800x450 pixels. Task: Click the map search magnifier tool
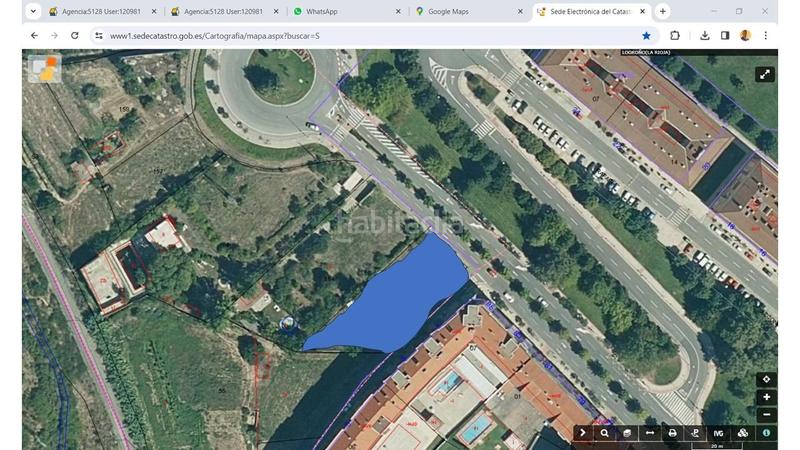605,433
